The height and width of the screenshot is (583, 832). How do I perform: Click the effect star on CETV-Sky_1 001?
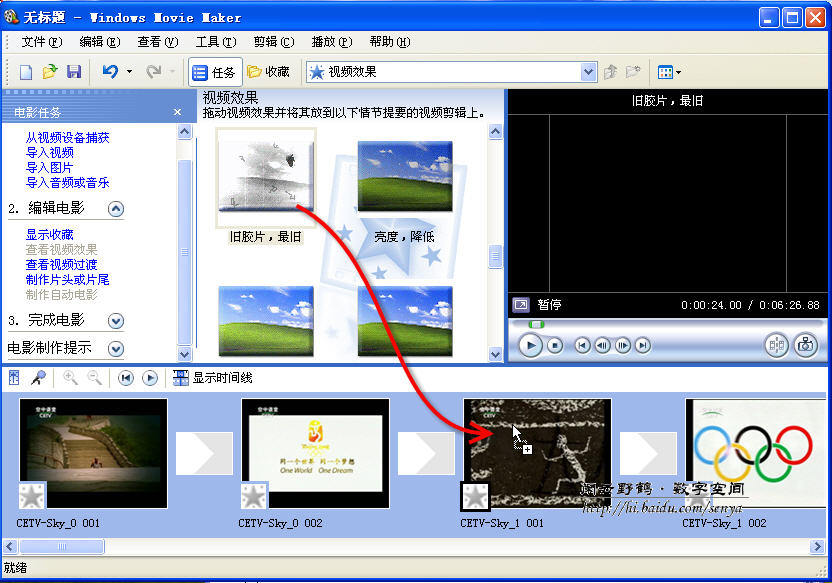coord(475,497)
